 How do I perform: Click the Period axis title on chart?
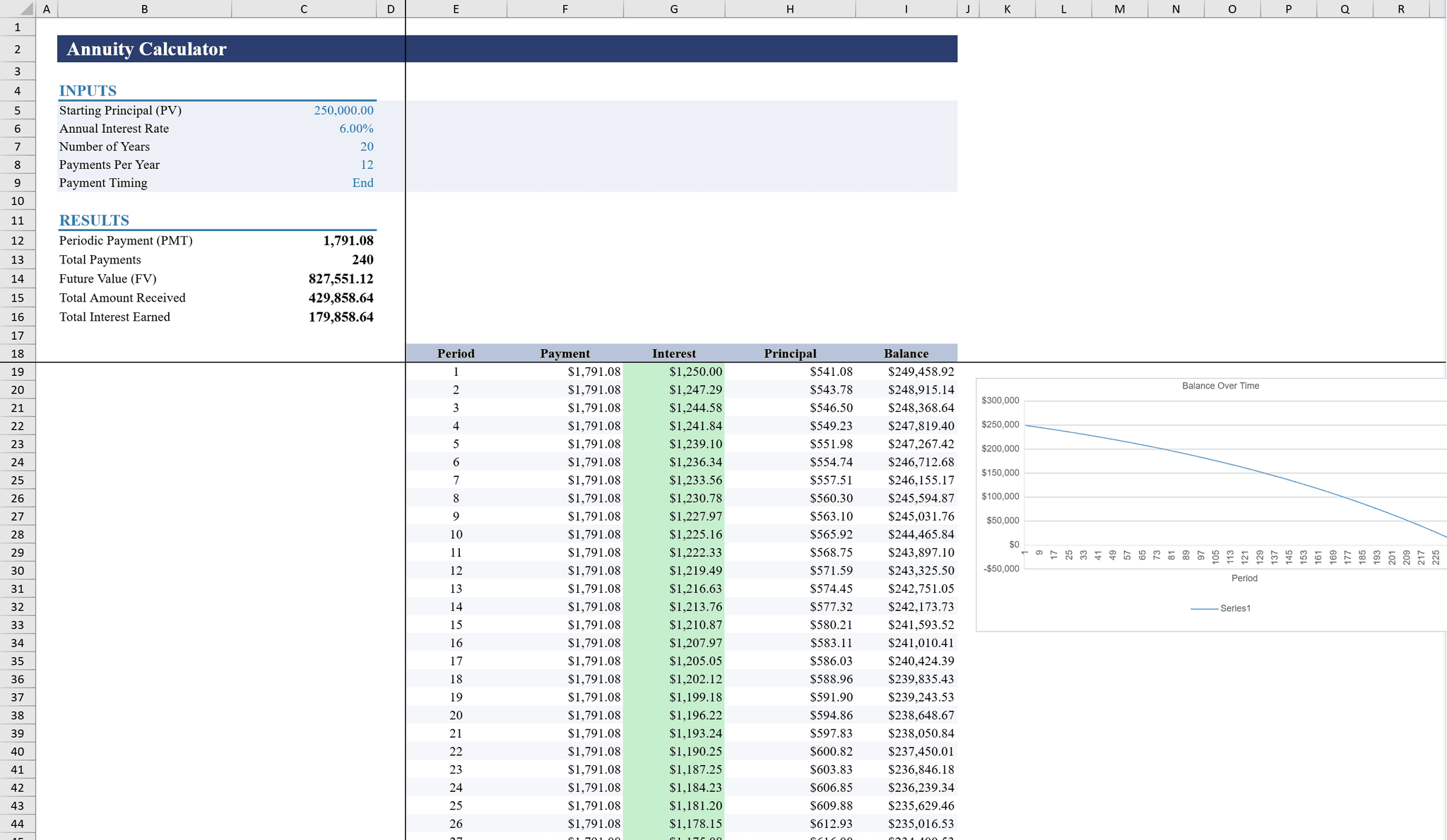(1244, 578)
